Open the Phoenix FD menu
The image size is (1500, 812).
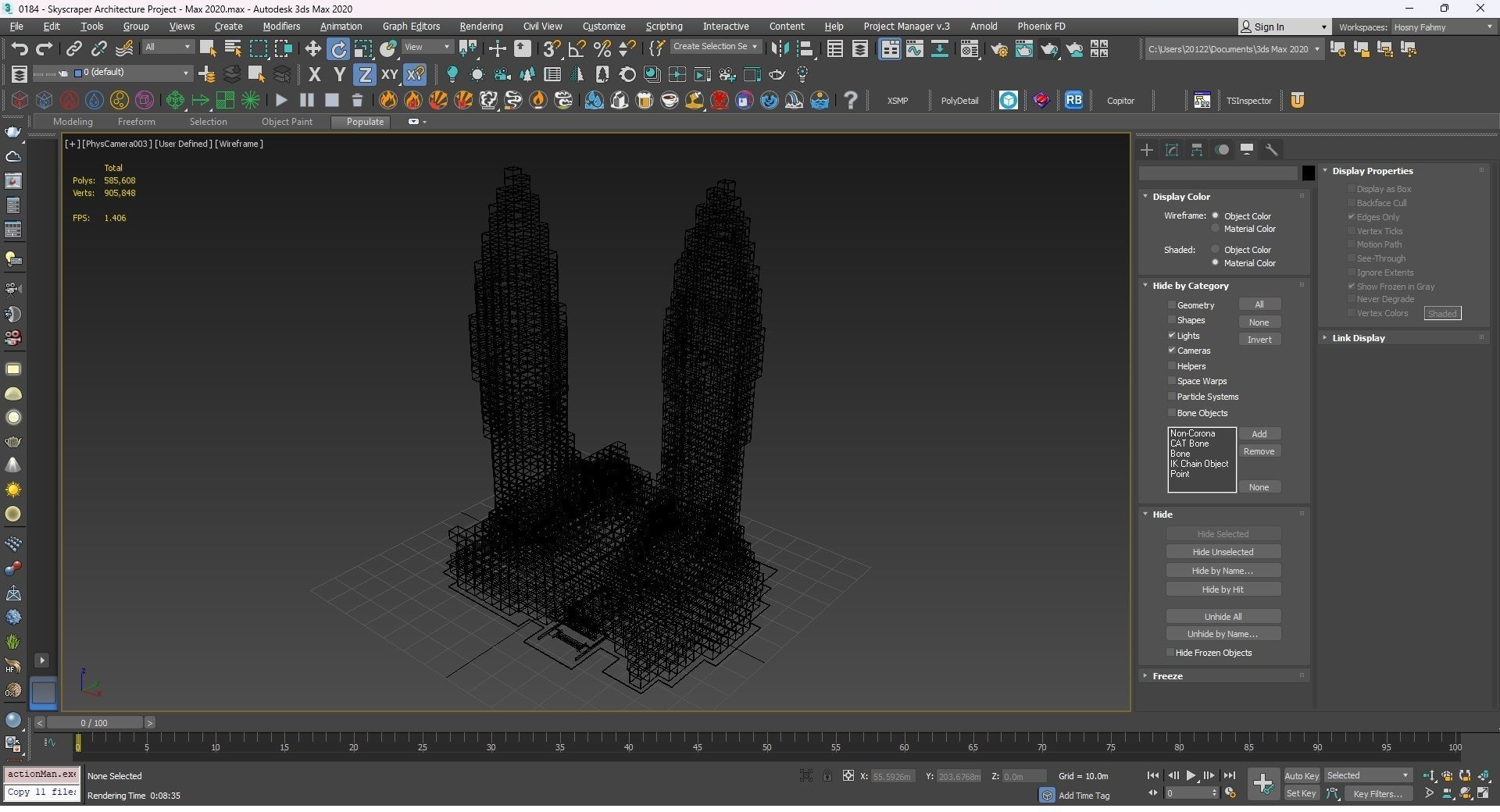click(x=1041, y=27)
